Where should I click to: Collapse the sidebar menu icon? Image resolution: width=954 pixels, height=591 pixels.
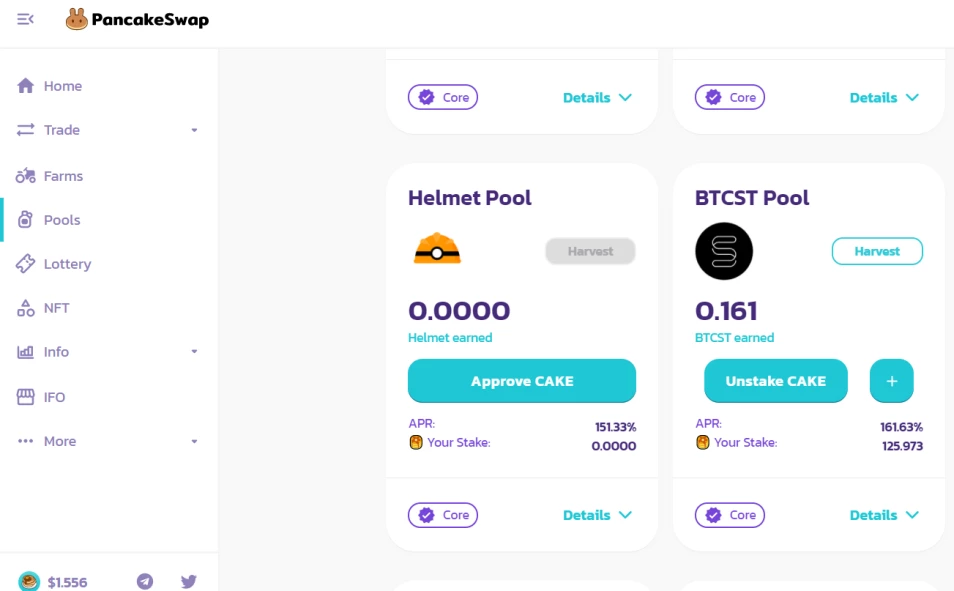tap(26, 19)
